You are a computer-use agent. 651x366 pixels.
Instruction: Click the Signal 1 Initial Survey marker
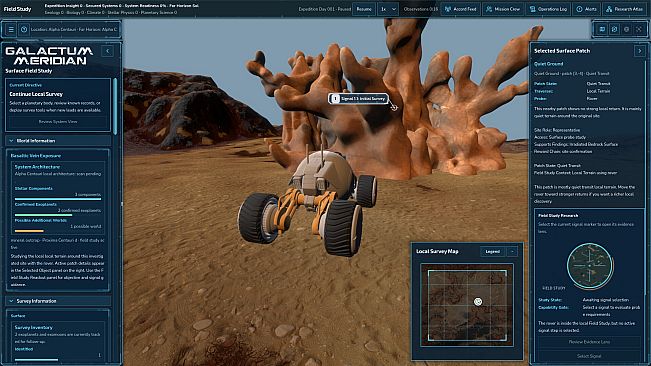tap(359, 99)
